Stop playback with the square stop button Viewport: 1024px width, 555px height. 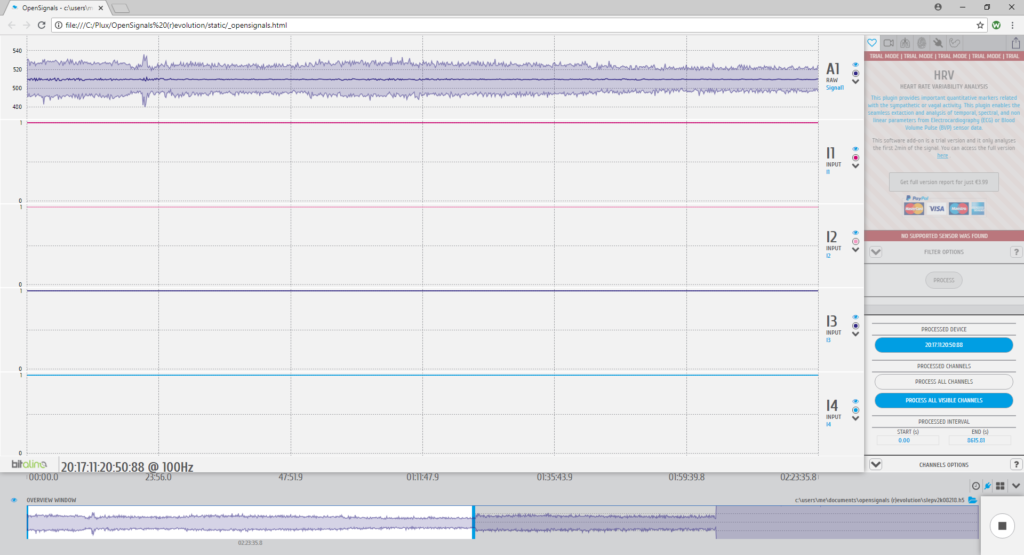pyautogui.click(x=1002, y=526)
